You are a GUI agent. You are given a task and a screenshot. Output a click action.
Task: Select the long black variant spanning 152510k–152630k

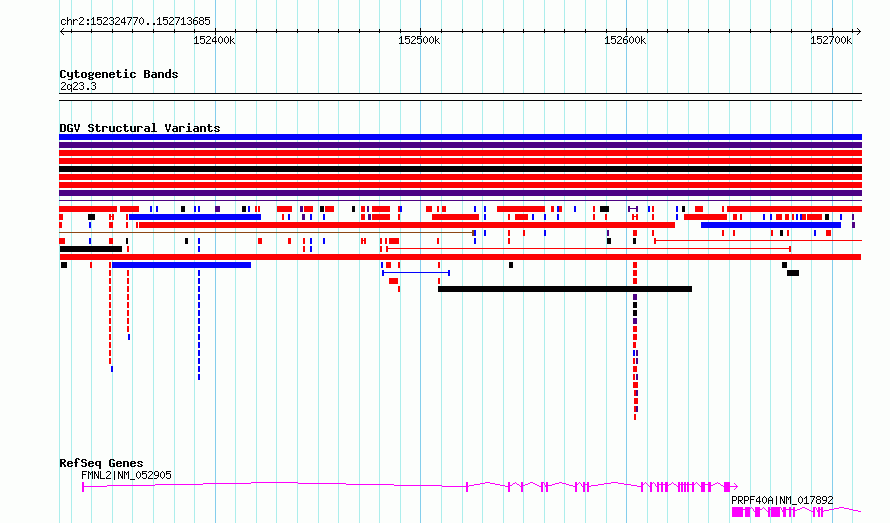pyautogui.click(x=565, y=289)
